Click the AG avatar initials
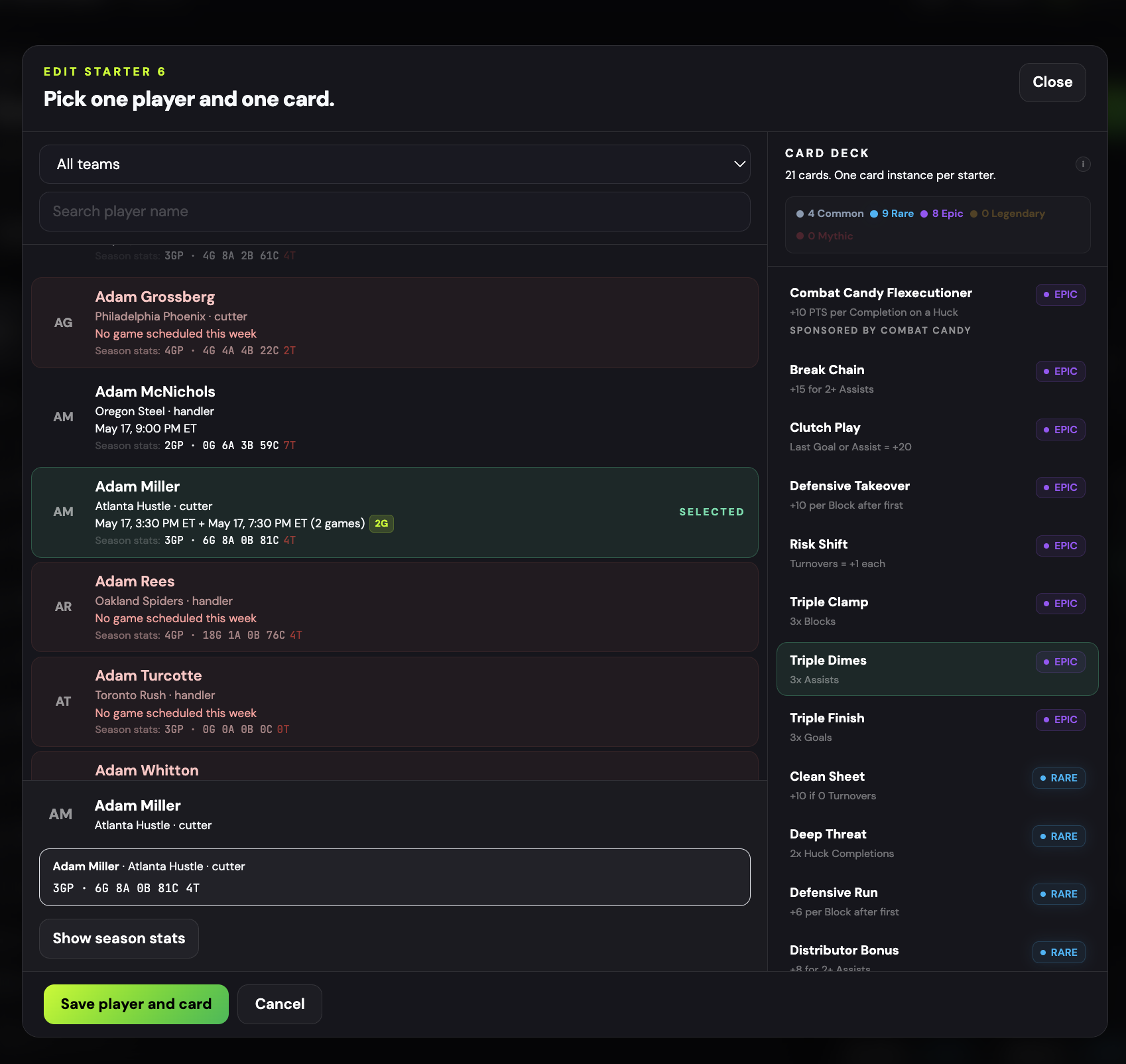 coord(63,322)
